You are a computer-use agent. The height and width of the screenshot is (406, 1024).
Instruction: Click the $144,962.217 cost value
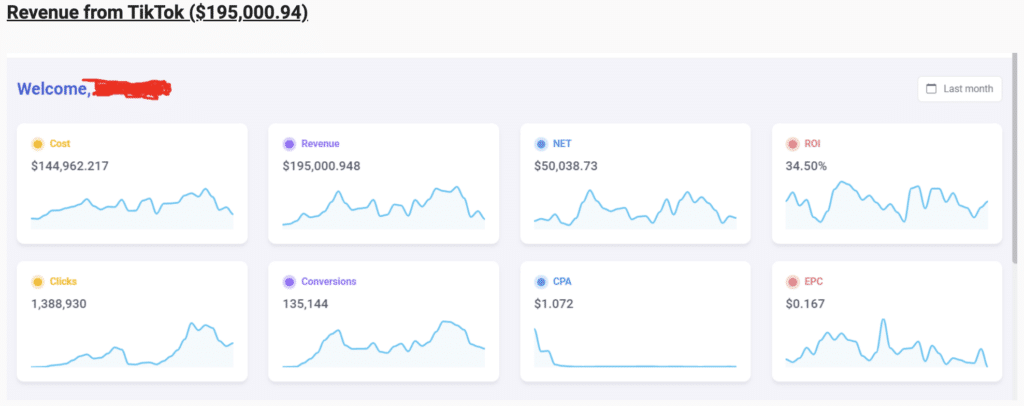pyautogui.click(x=70, y=166)
